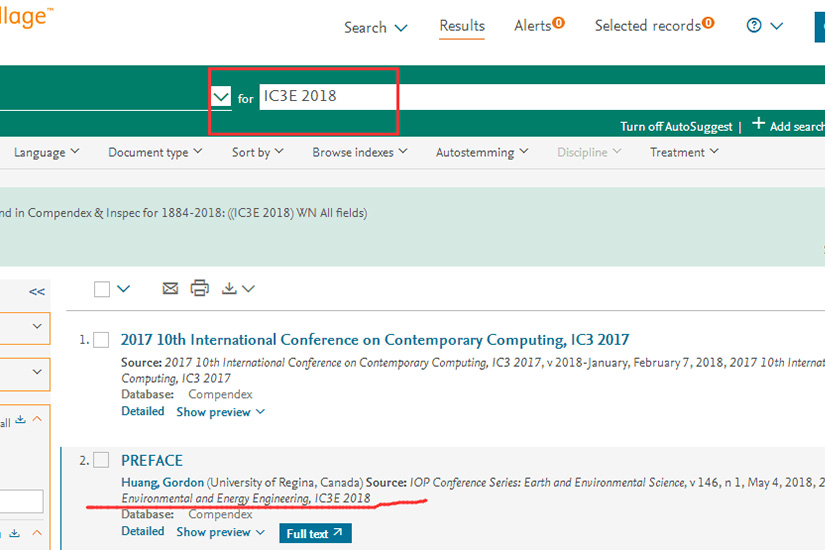This screenshot has width=825, height=550.
Task: Expand the Language filter dropdown
Action: pyautogui.click(x=47, y=153)
